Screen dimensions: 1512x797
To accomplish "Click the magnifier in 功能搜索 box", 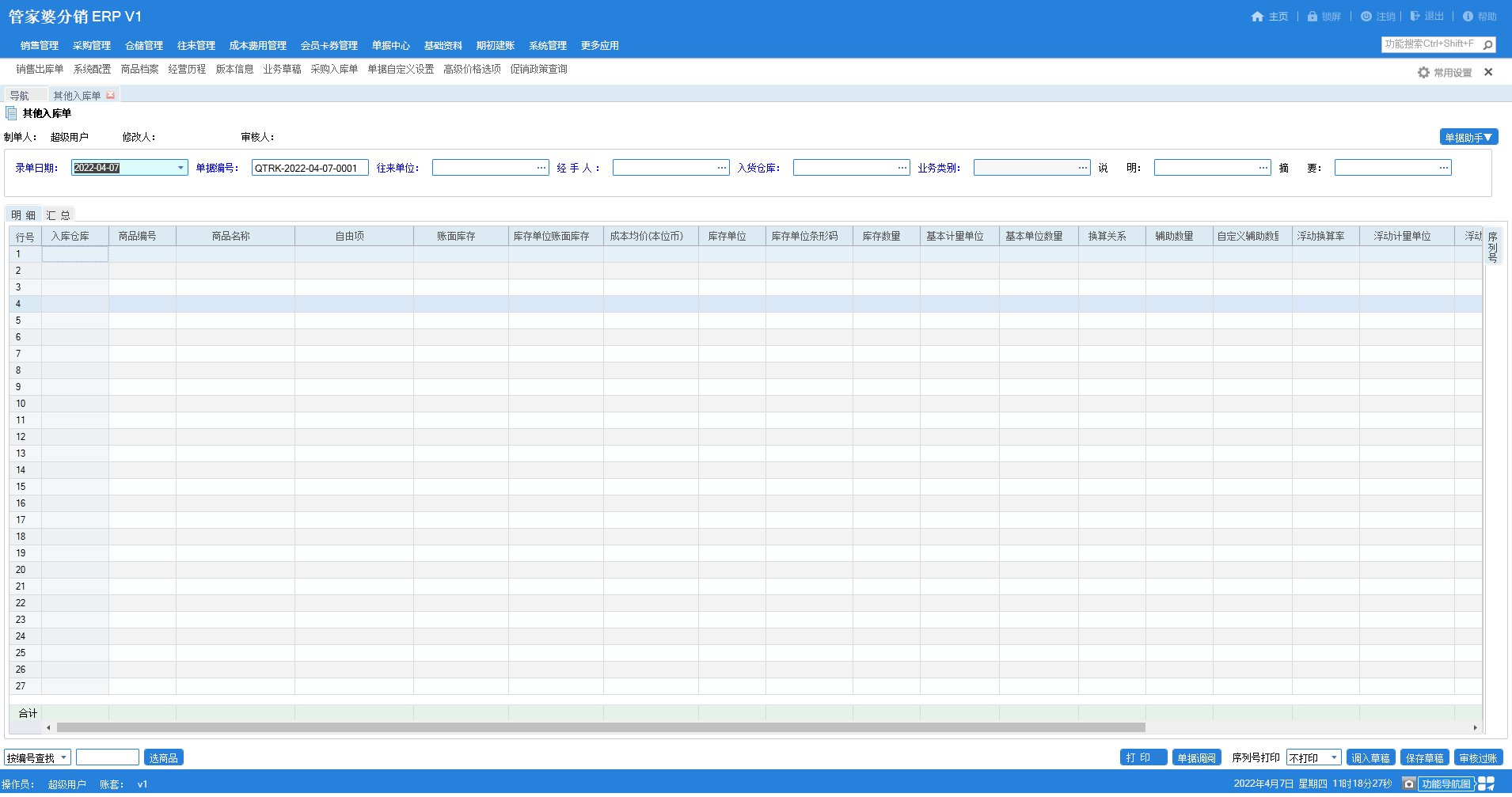I will pyautogui.click(x=1488, y=45).
